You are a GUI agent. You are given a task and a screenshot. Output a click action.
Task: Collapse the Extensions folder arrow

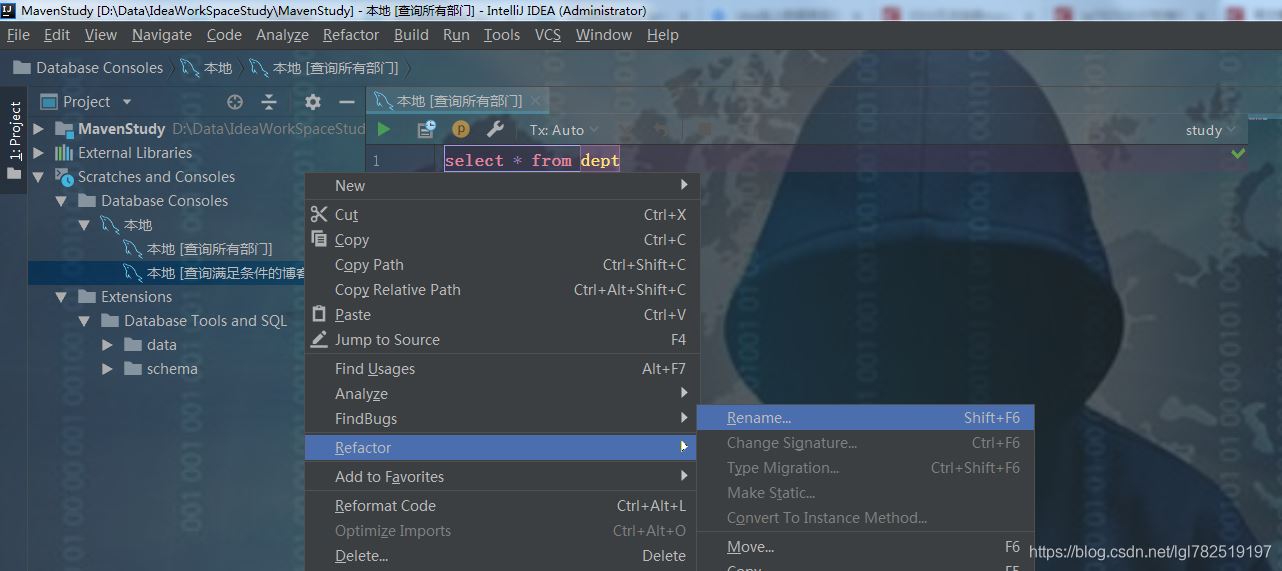point(62,297)
